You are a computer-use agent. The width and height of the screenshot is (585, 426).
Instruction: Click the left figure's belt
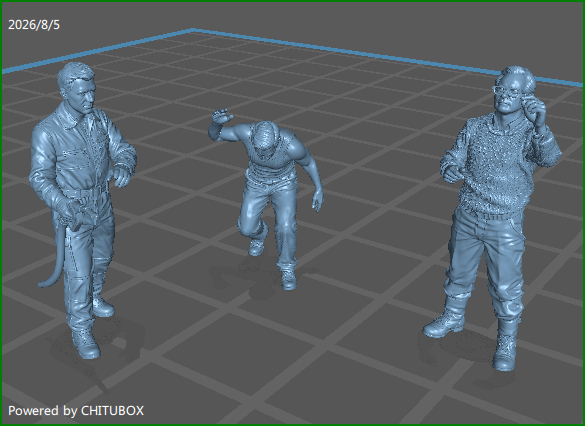pyautogui.click(x=88, y=192)
